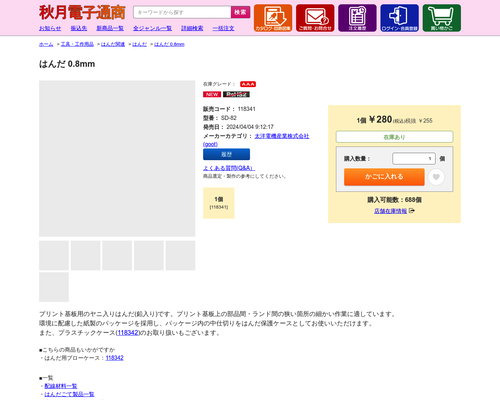Open the プラスチックケース (118342) link
Image resolution: width=500 pixels, height=400 pixels.
(128, 333)
